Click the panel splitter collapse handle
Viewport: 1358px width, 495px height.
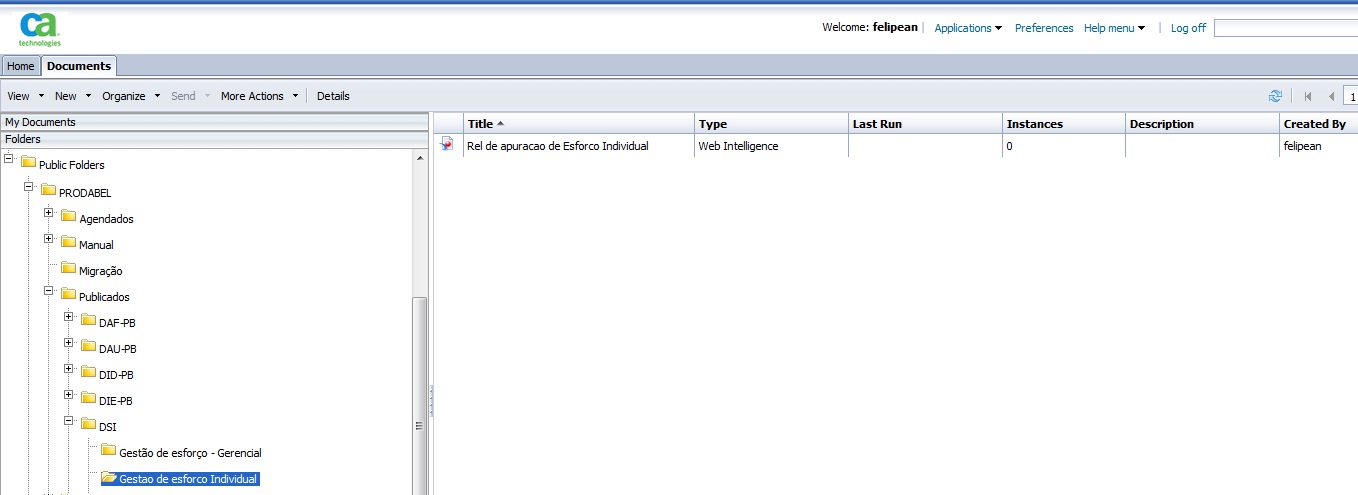[x=431, y=400]
